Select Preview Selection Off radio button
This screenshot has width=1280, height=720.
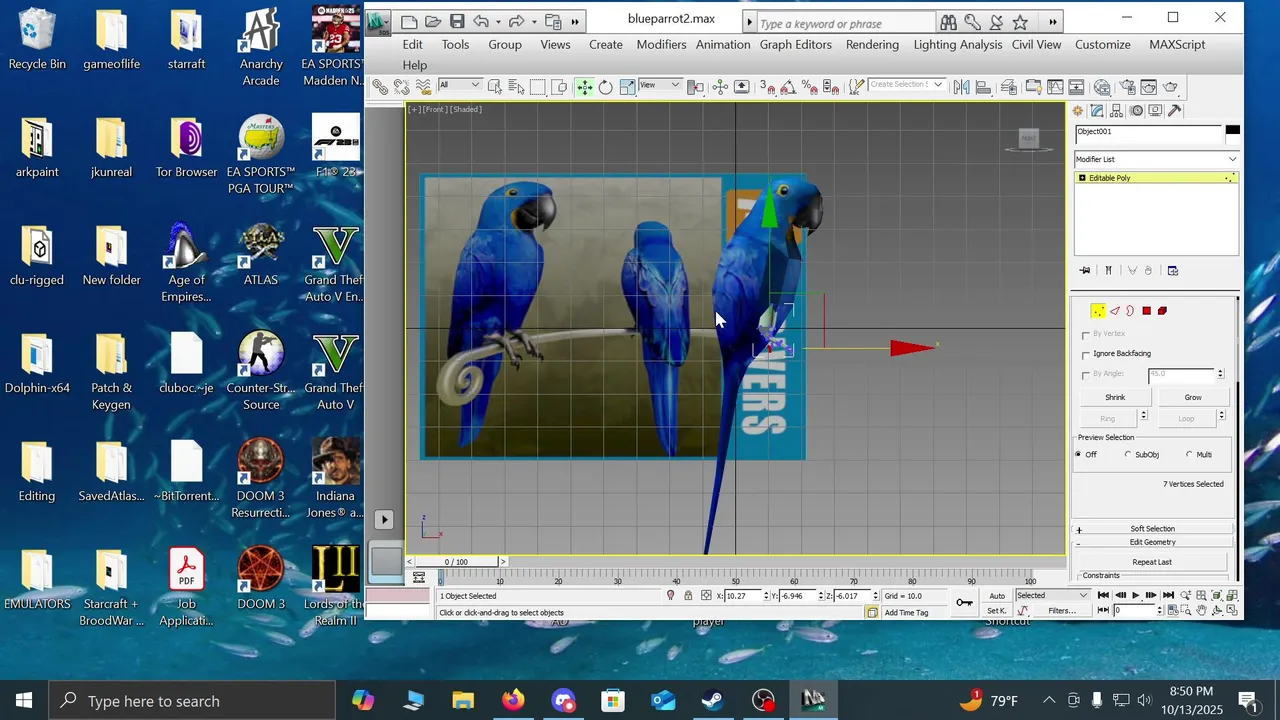tap(1078, 455)
